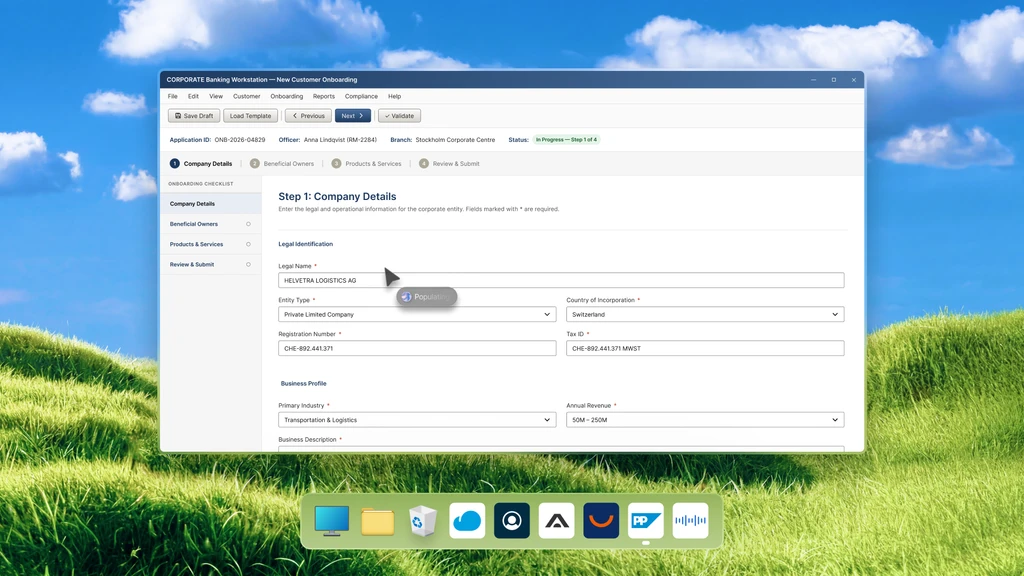Open the Onboarding menu
The height and width of the screenshot is (576, 1024).
(287, 96)
